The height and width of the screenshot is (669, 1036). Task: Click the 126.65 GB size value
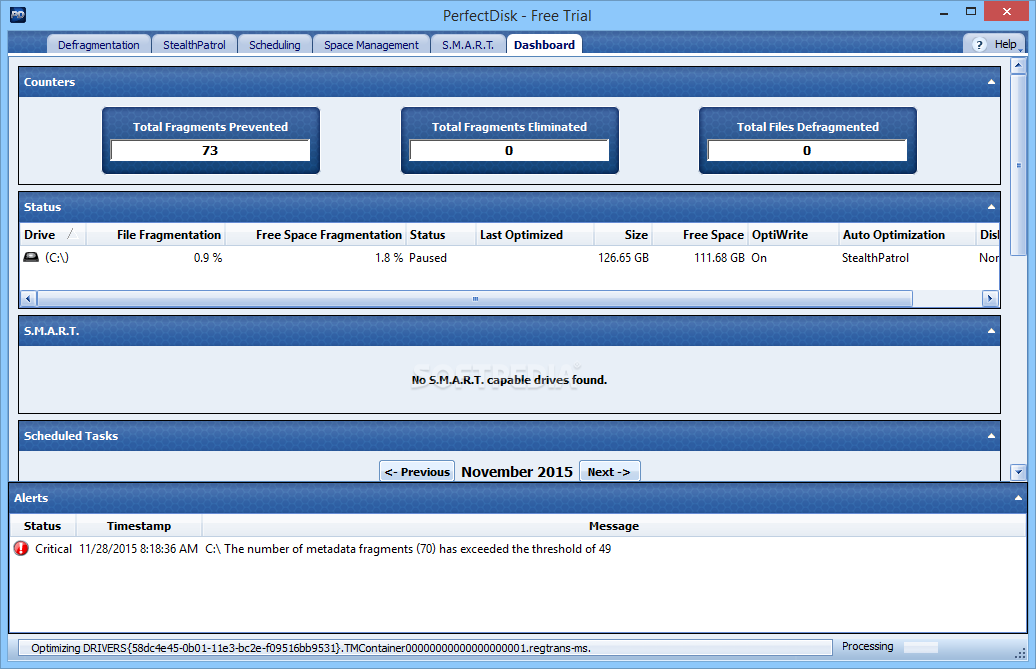[x=623, y=258]
